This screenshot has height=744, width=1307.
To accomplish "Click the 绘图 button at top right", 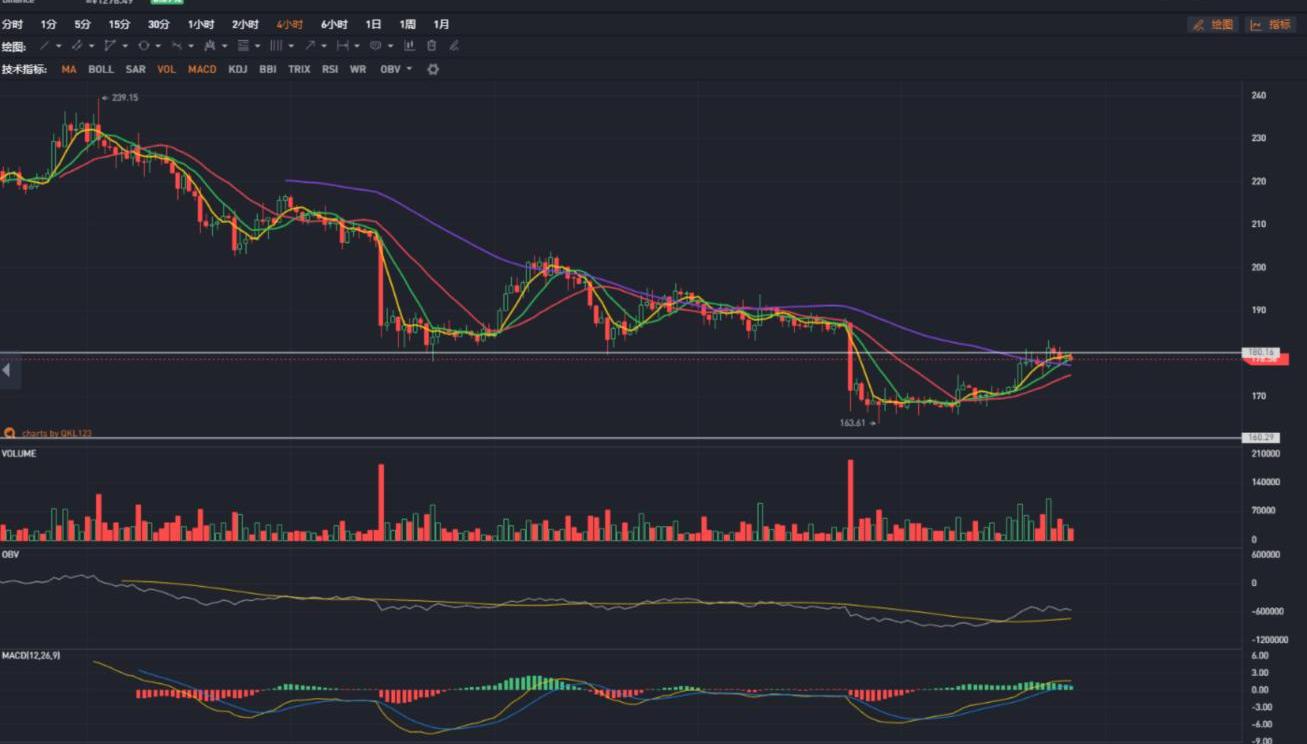I will [x=1213, y=25].
